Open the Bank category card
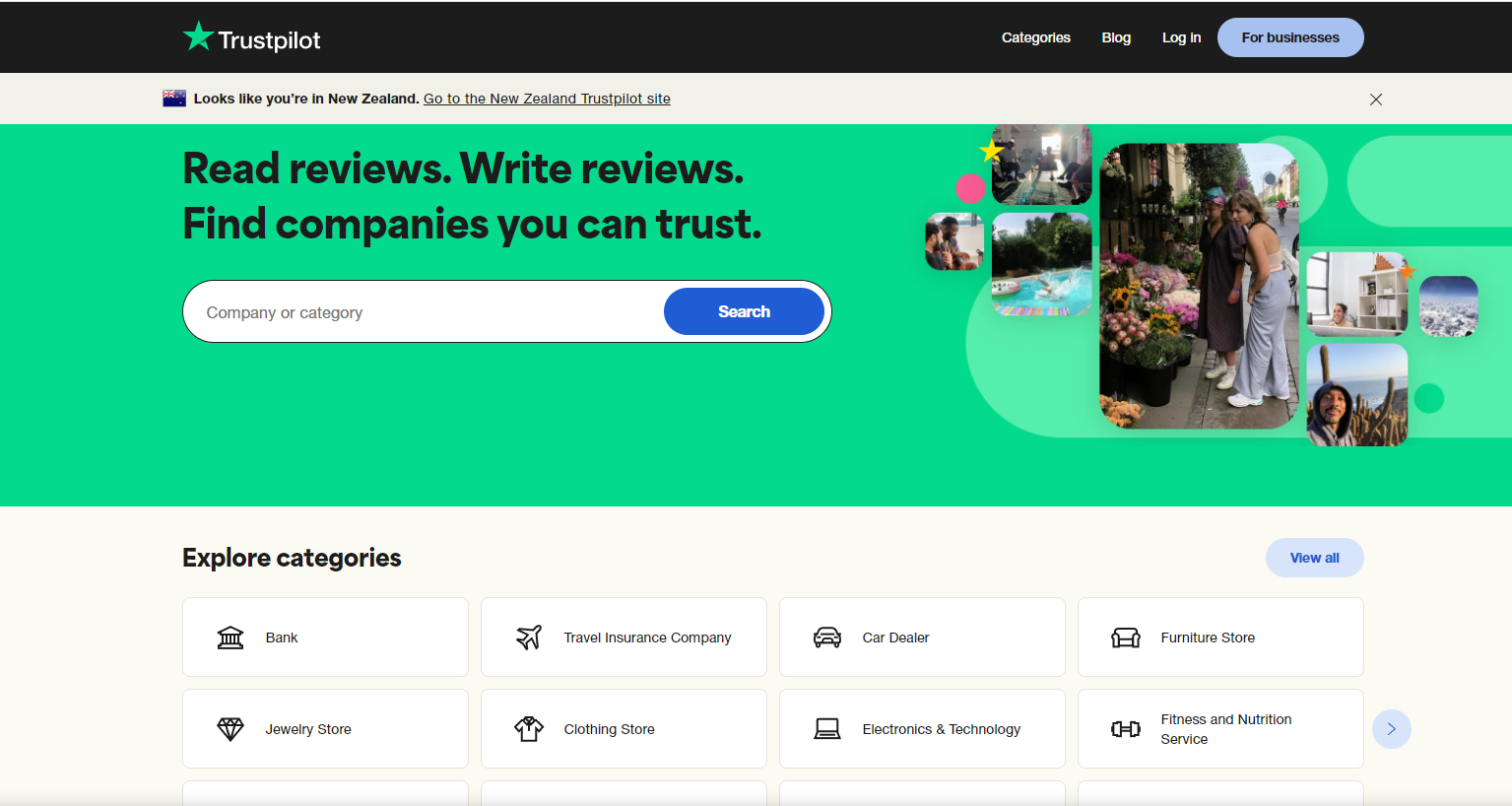The width and height of the screenshot is (1512, 806). pyautogui.click(x=325, y=638)
